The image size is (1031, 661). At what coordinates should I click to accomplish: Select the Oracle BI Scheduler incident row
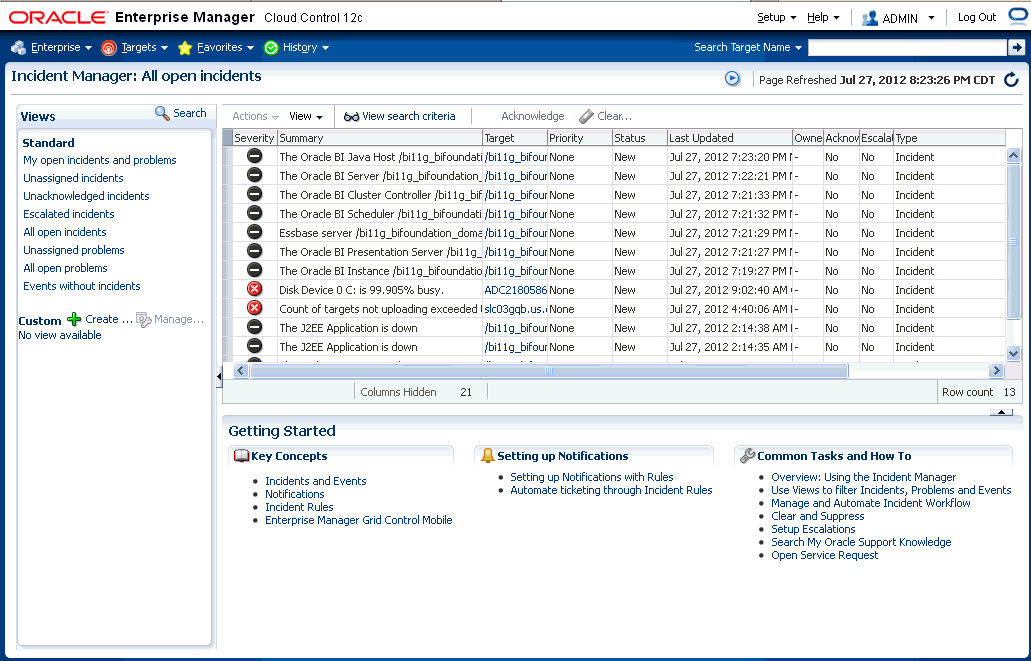tap(613, 214)
